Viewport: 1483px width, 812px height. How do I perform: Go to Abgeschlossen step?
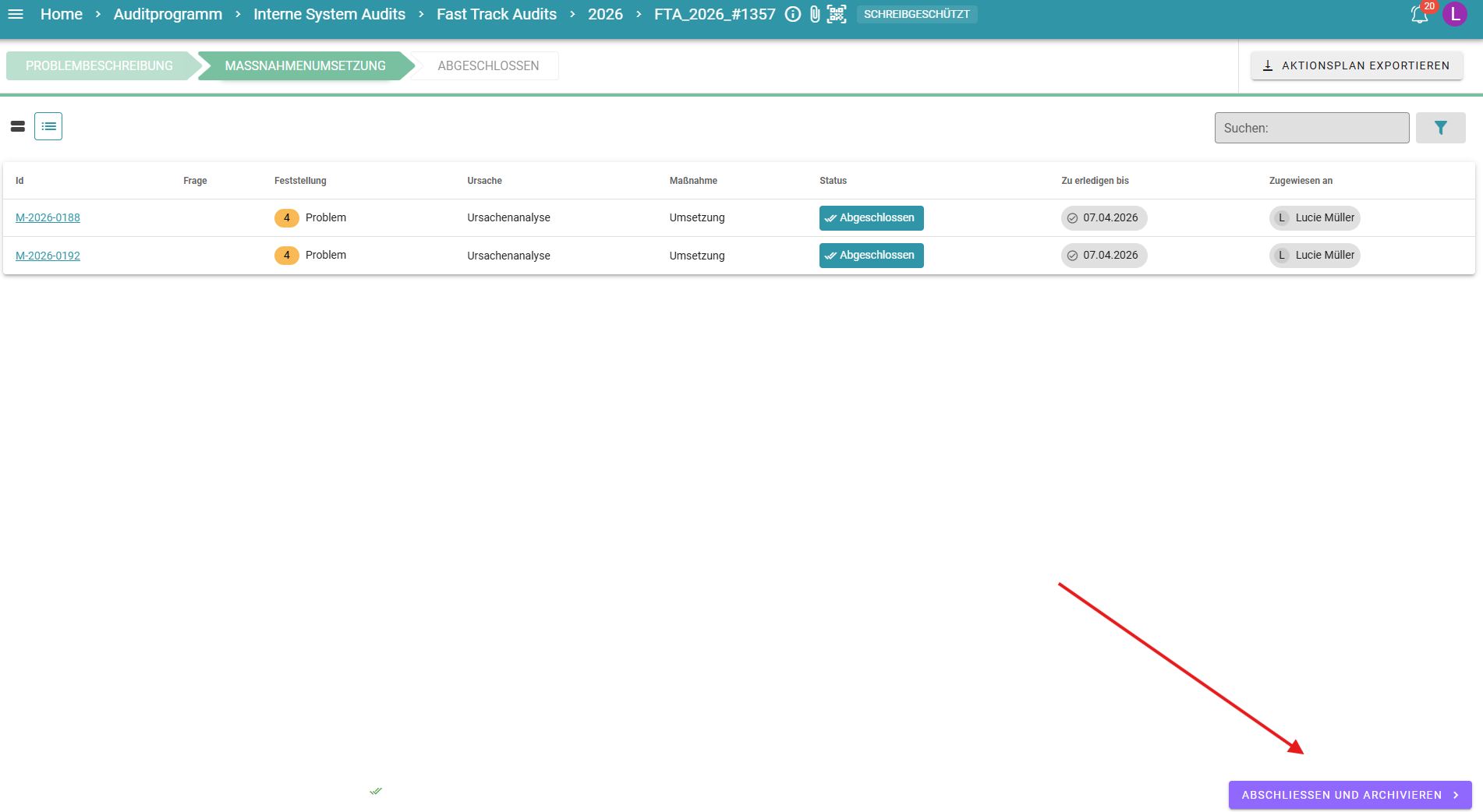tap(488, 65)
